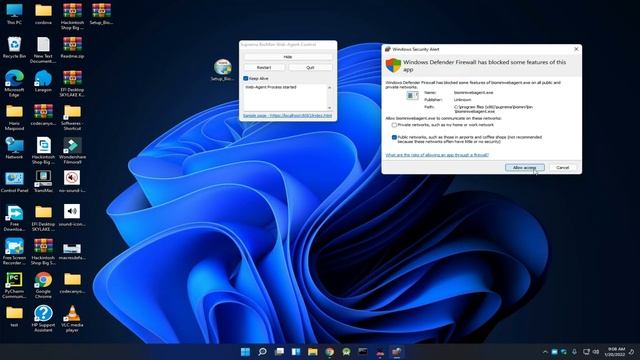Launch Microsoft Edge from the desktop
Viewport: 640px width, 360px height.
pyautogui.click(x=14, y=83)
